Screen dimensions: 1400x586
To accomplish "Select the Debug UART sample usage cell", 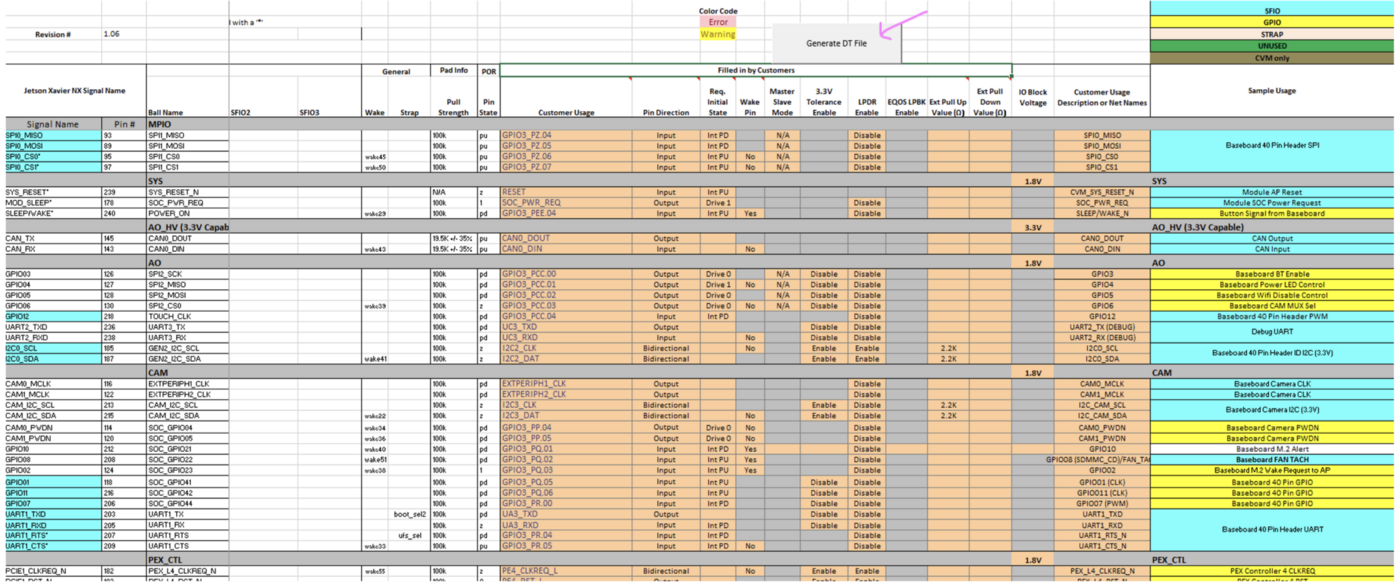I will [x=1271, y=331].
